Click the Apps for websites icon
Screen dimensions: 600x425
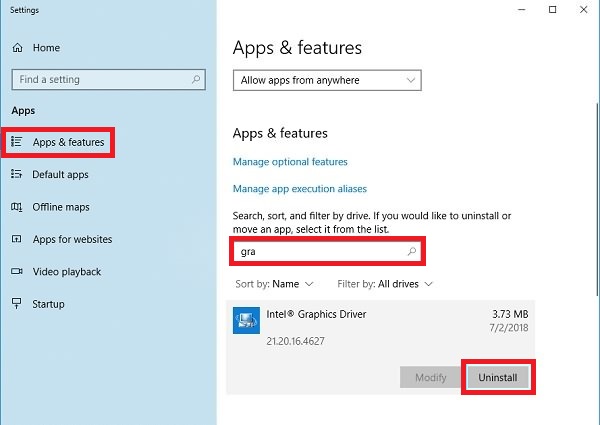pyautogui.click(x=17, y=240)
